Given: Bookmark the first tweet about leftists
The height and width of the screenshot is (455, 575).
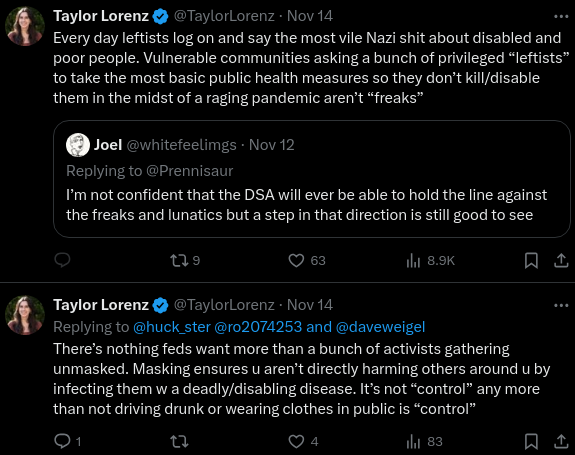Looking at the screenshot, I should [531, 260].
